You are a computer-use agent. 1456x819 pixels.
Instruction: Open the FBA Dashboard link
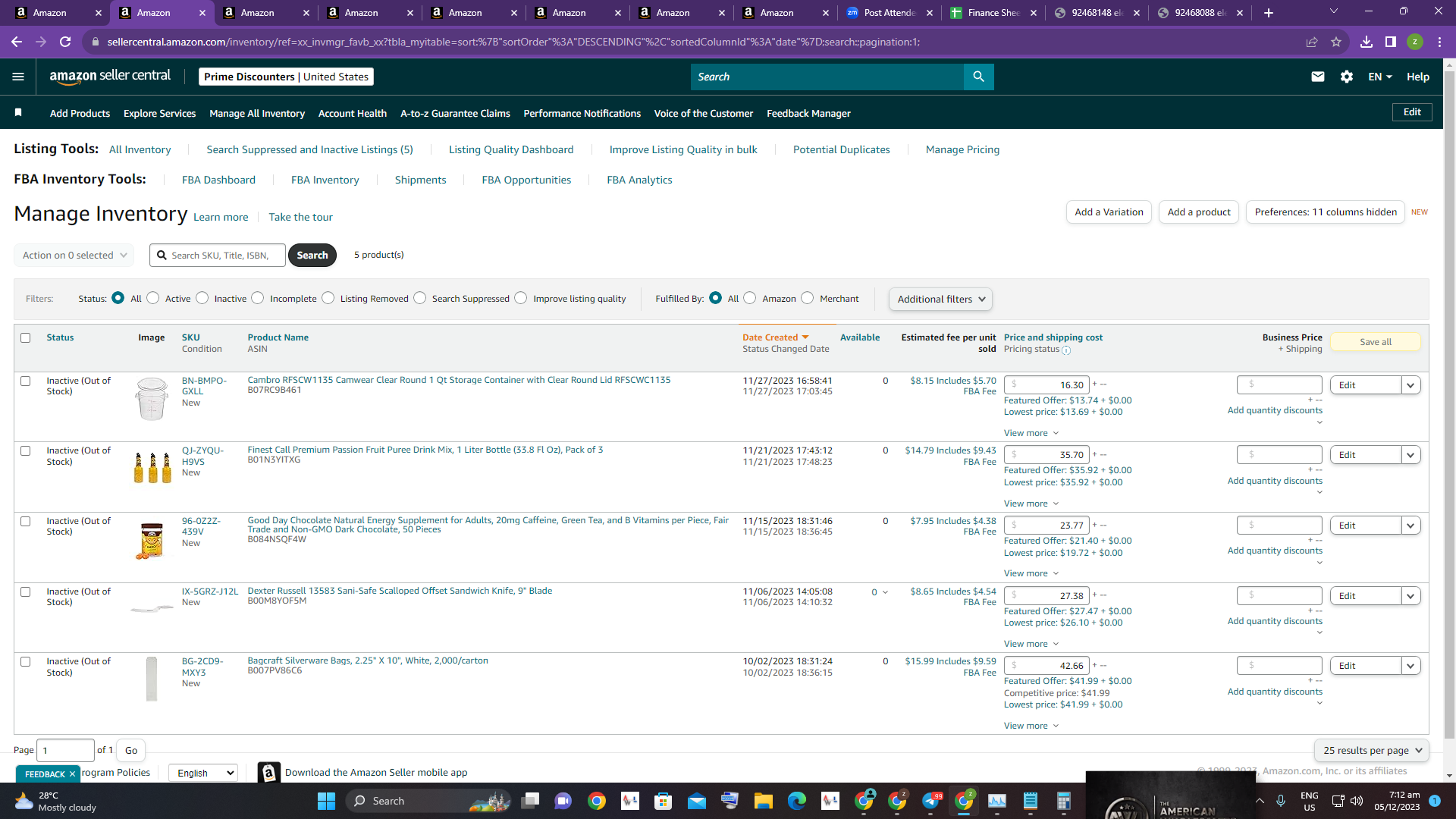point(218,180)
